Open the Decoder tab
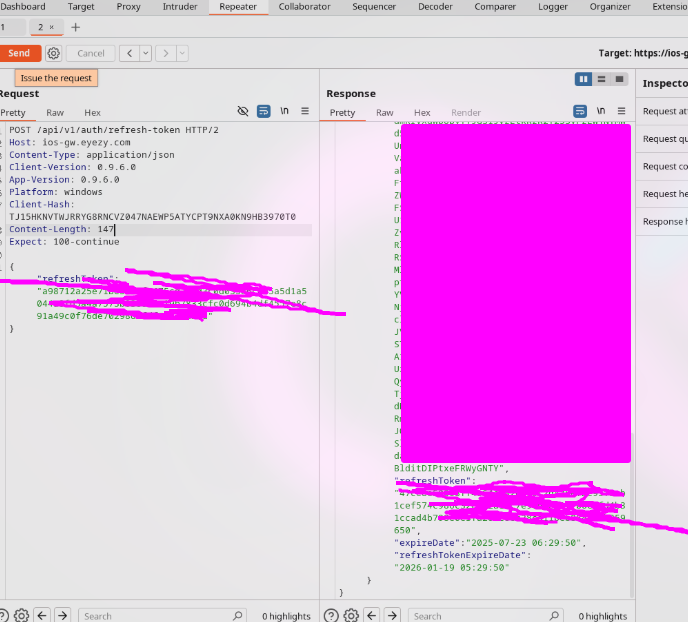 (435, 7)
